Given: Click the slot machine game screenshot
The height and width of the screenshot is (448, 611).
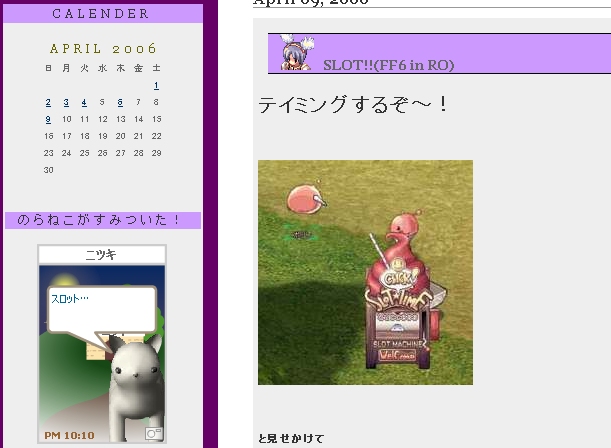Looking at the screenshot, I should coord(366,272).
